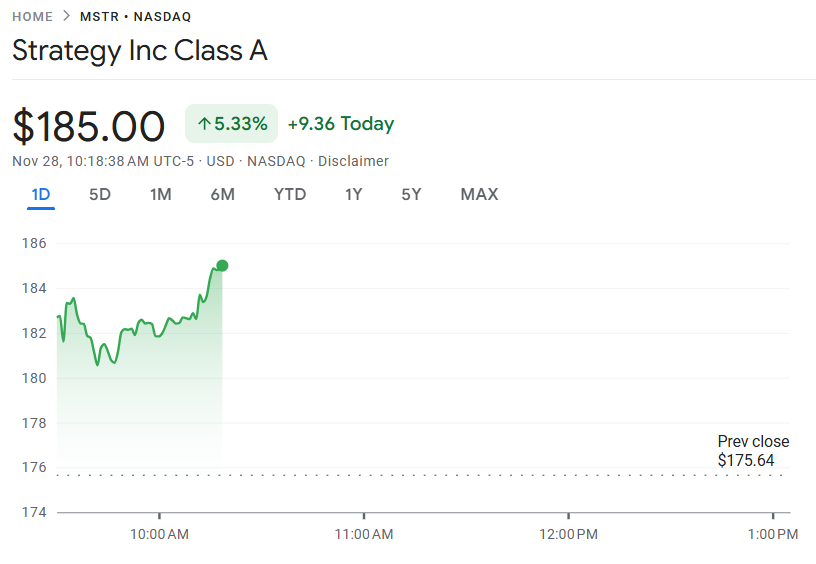Click the HOME breadcrumb link
The height and width of the screenshot is (564, 816).
coord(33,17)
